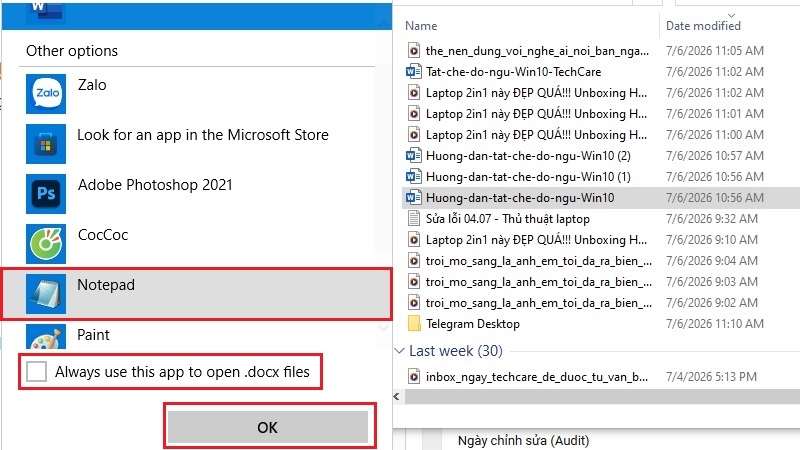This screenshot has height=450, width=800.
Task: Click the file list horizontal scrollbar left arrow
Action: 397,396
